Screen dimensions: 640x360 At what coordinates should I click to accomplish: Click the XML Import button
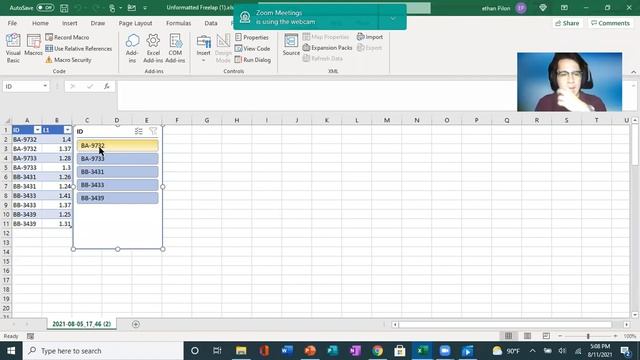(370, 37)
